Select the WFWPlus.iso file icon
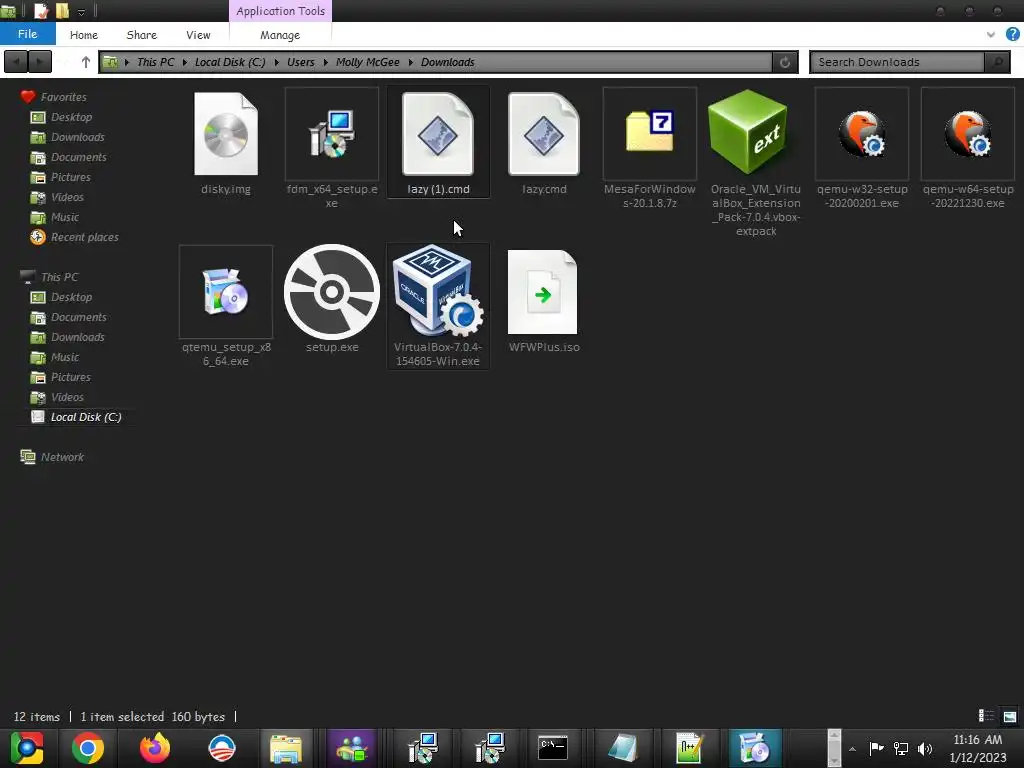 tap(543, 291)
